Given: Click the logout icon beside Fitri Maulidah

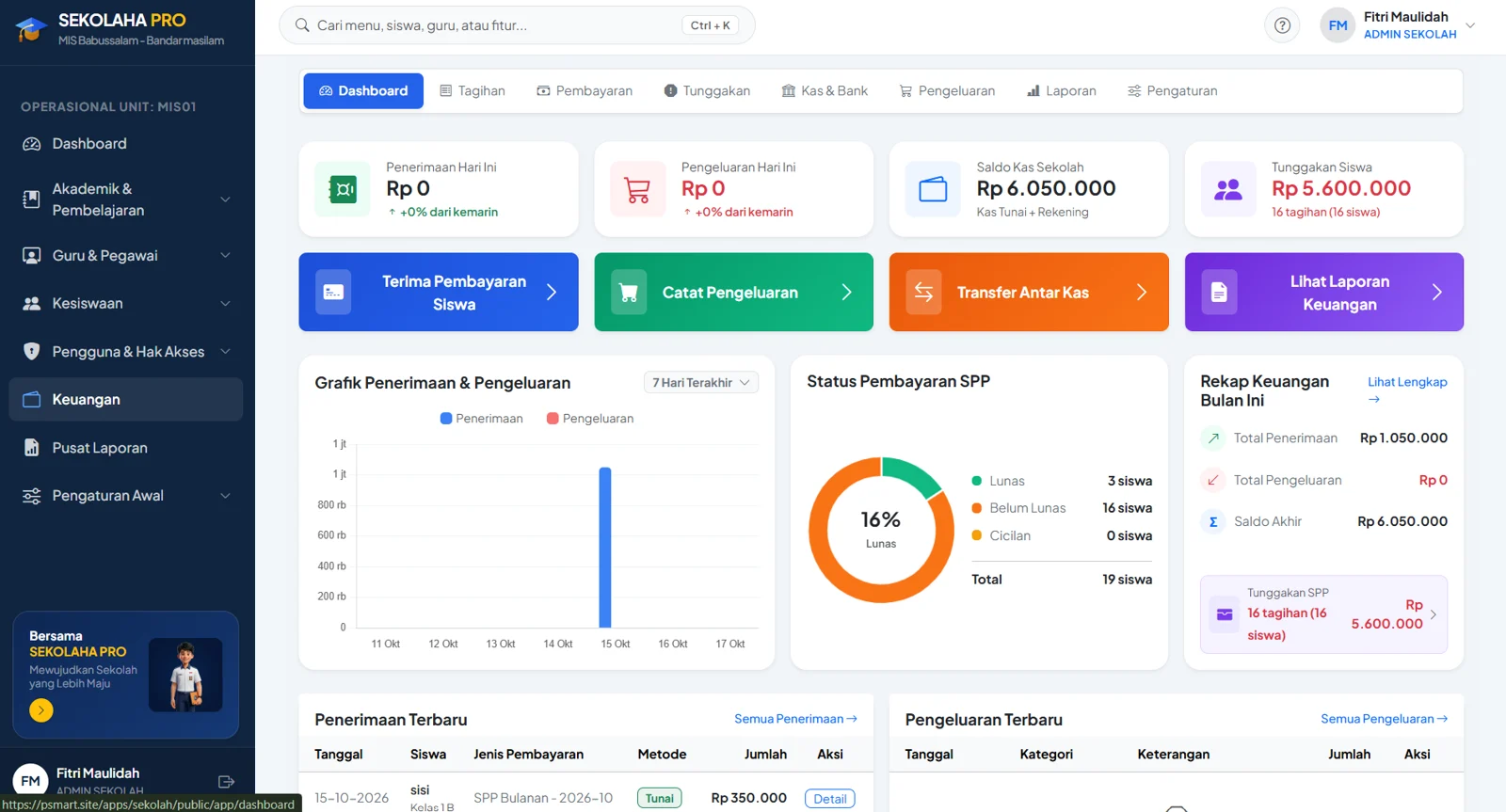Looking at the screenshot, I should pos(226,782).
